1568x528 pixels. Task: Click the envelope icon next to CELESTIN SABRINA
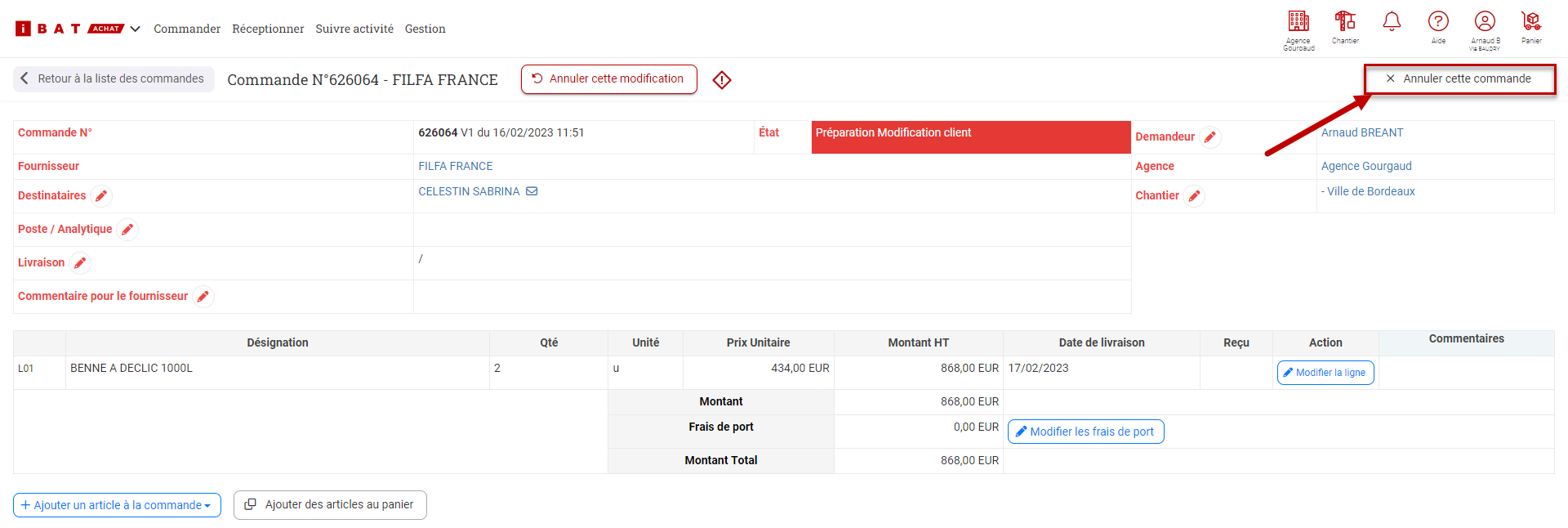532,191
